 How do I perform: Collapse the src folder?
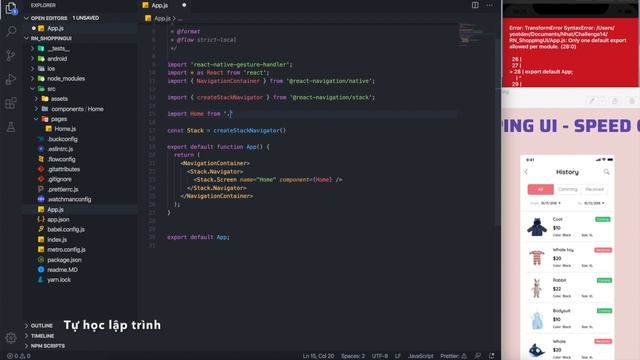(33, 89)
